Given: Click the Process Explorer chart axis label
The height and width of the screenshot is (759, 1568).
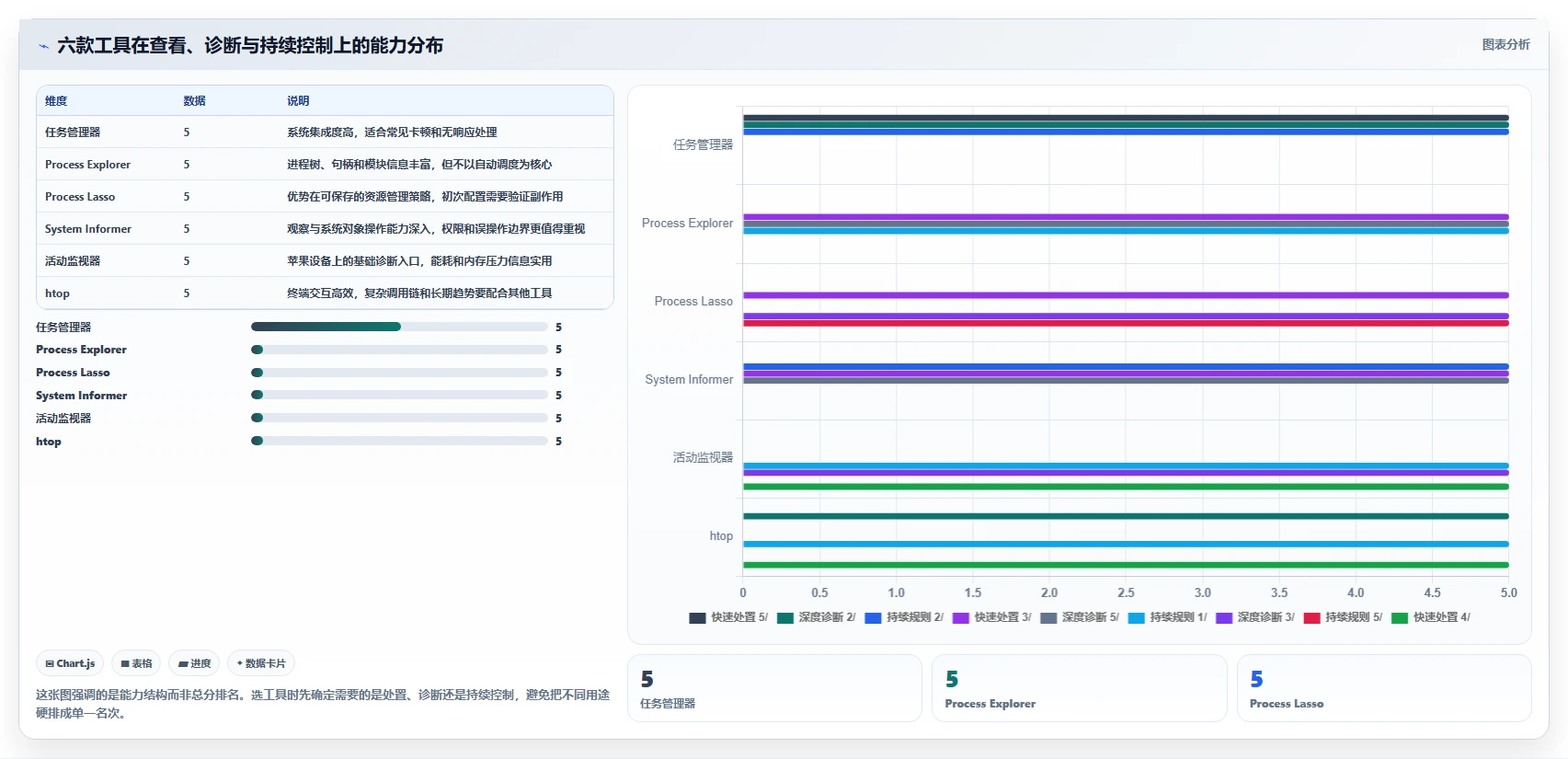Looking at the screenshot, I should click(687, 223).
